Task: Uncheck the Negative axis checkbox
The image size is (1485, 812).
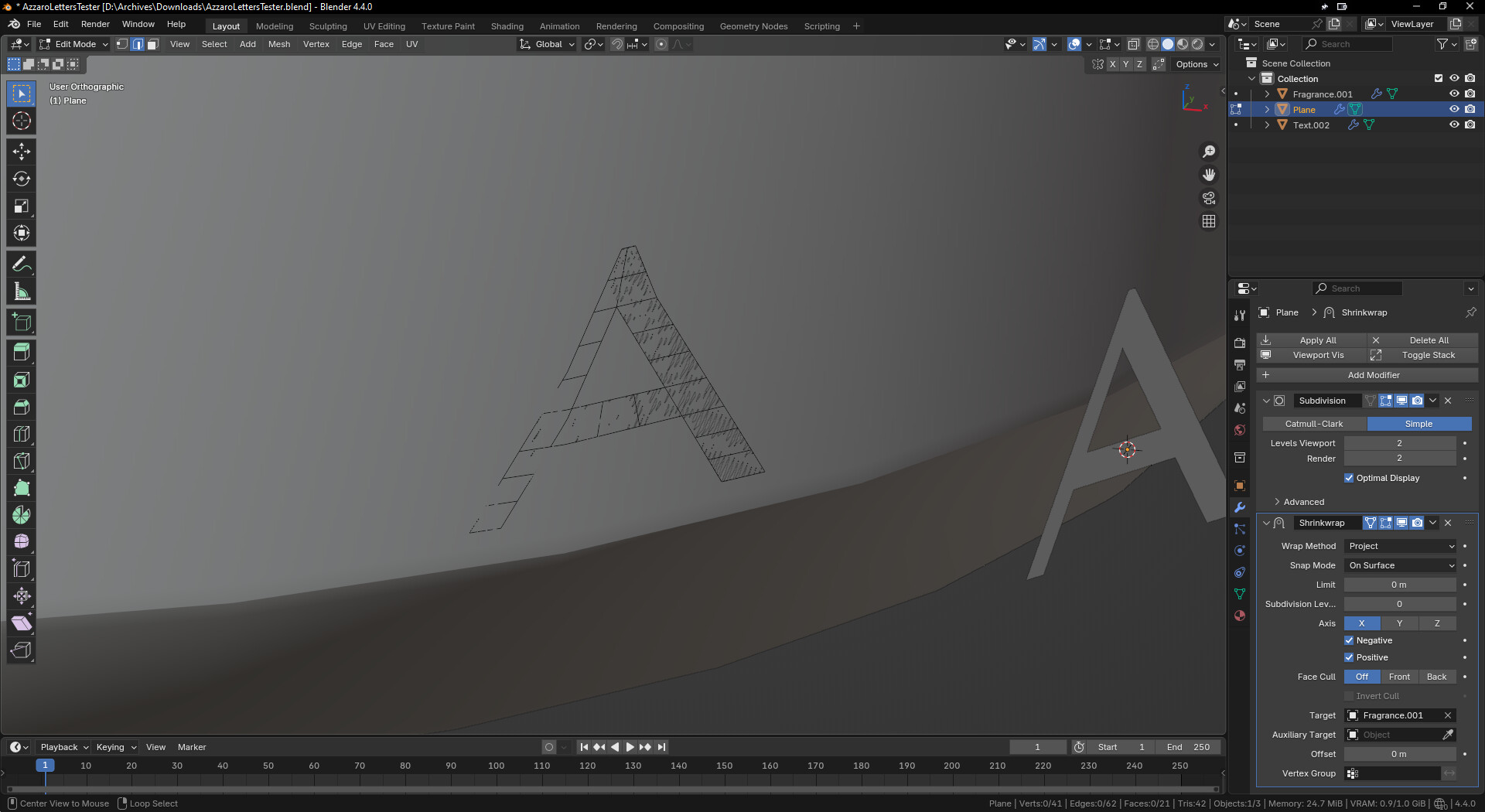Action: (x=1349, y=640)
